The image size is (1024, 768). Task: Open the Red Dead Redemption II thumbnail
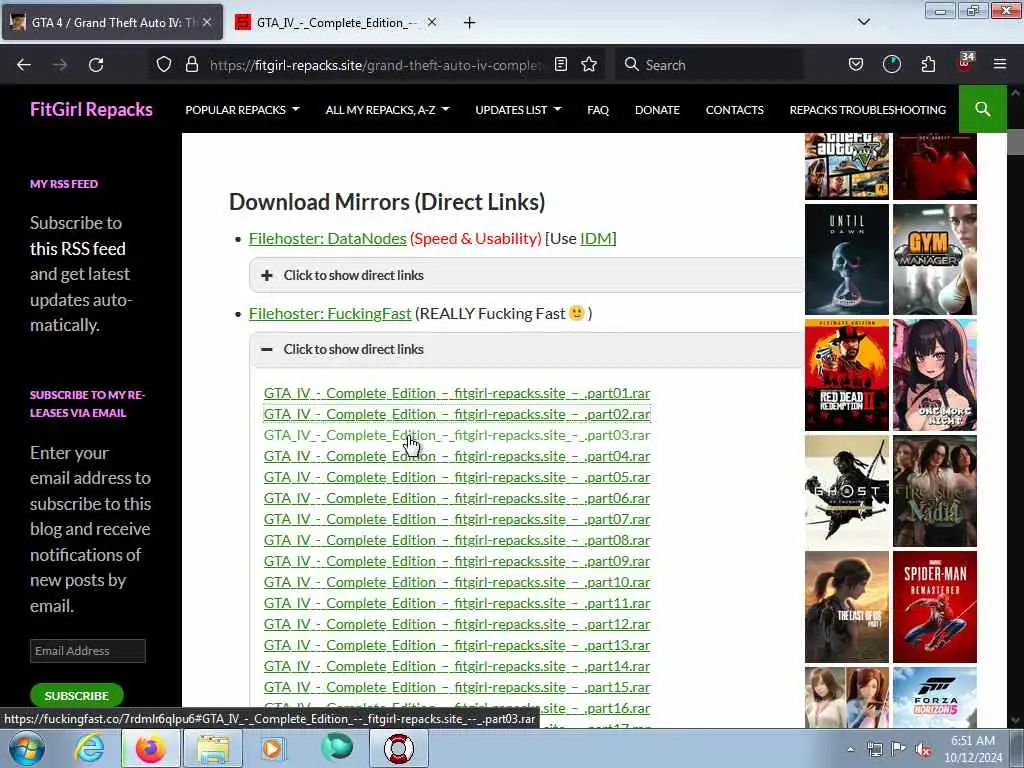(x=846, y=375)
